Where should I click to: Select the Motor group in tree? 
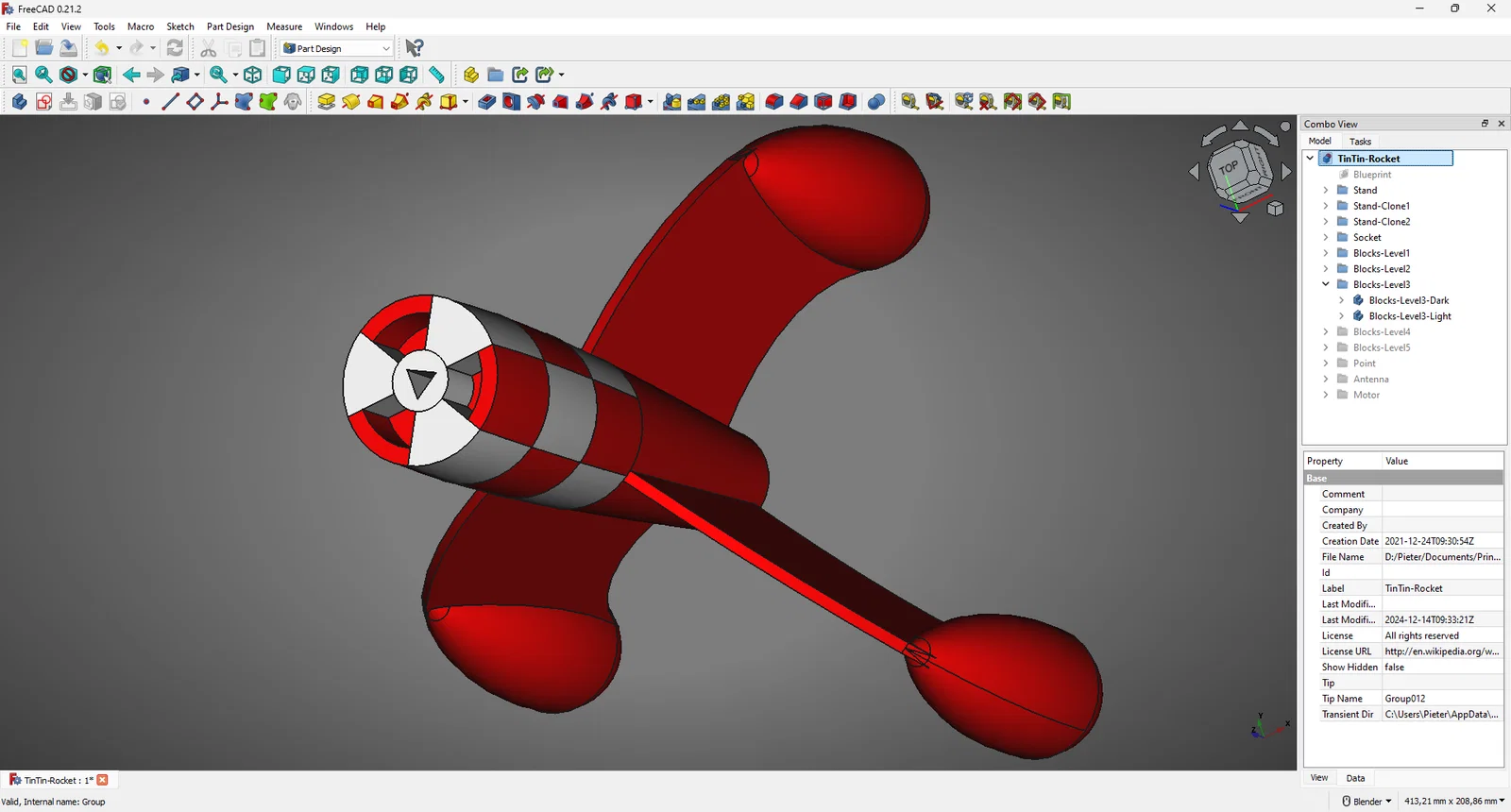click(1367, 396)
